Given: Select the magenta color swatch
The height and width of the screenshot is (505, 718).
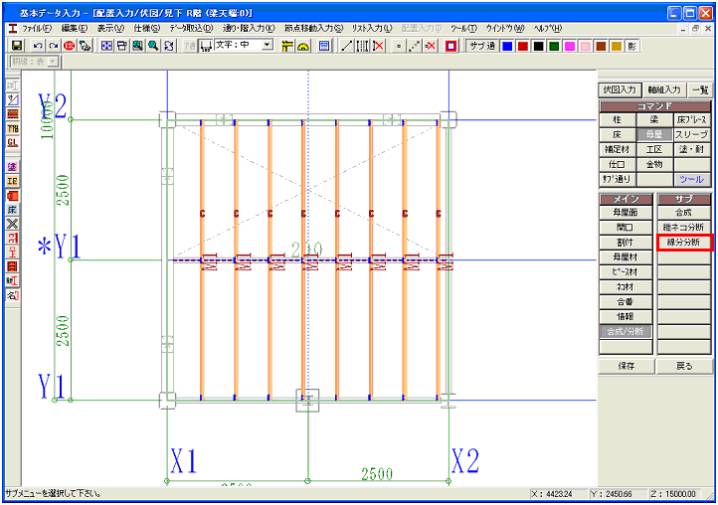Looking at the screenshot, I should (x=570, y=46).
